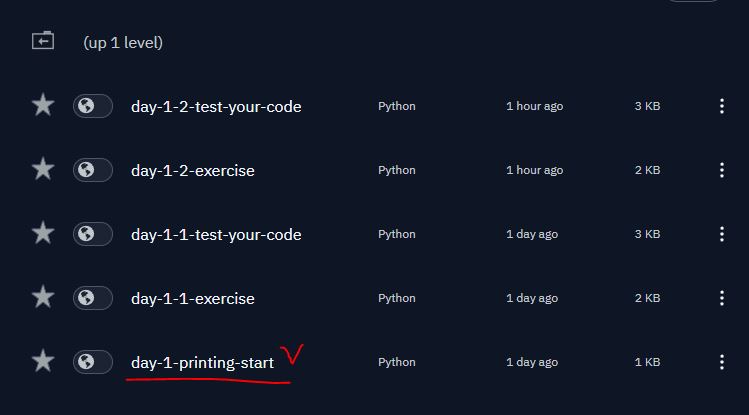This screenshot has height=415, width=749.
Task: Favorite the day-1-1-test-your-code repl
Action: tap(43, 233)
